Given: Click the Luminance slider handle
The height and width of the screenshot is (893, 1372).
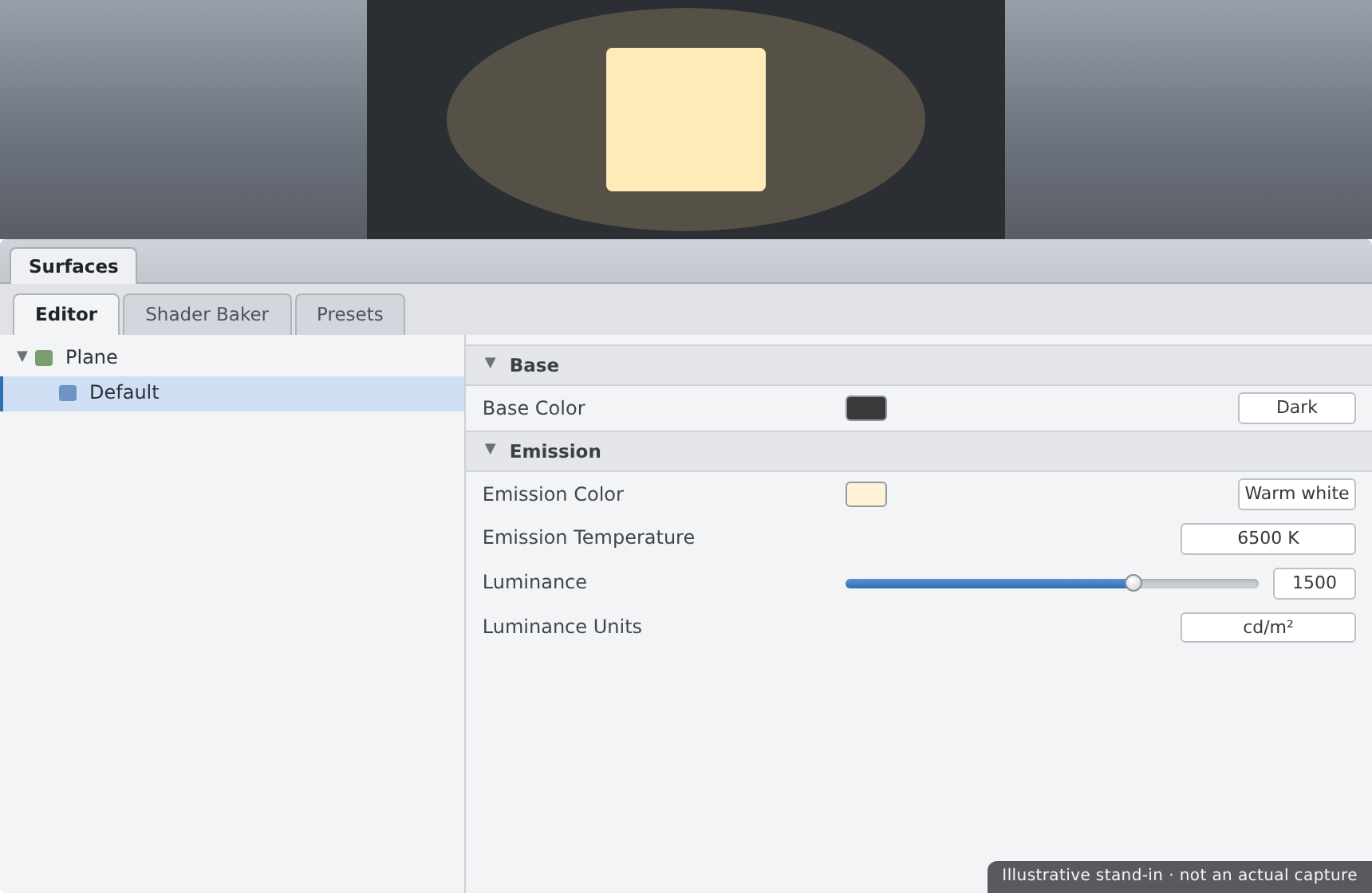Looking at the screenshot, I should (1133, 583).
